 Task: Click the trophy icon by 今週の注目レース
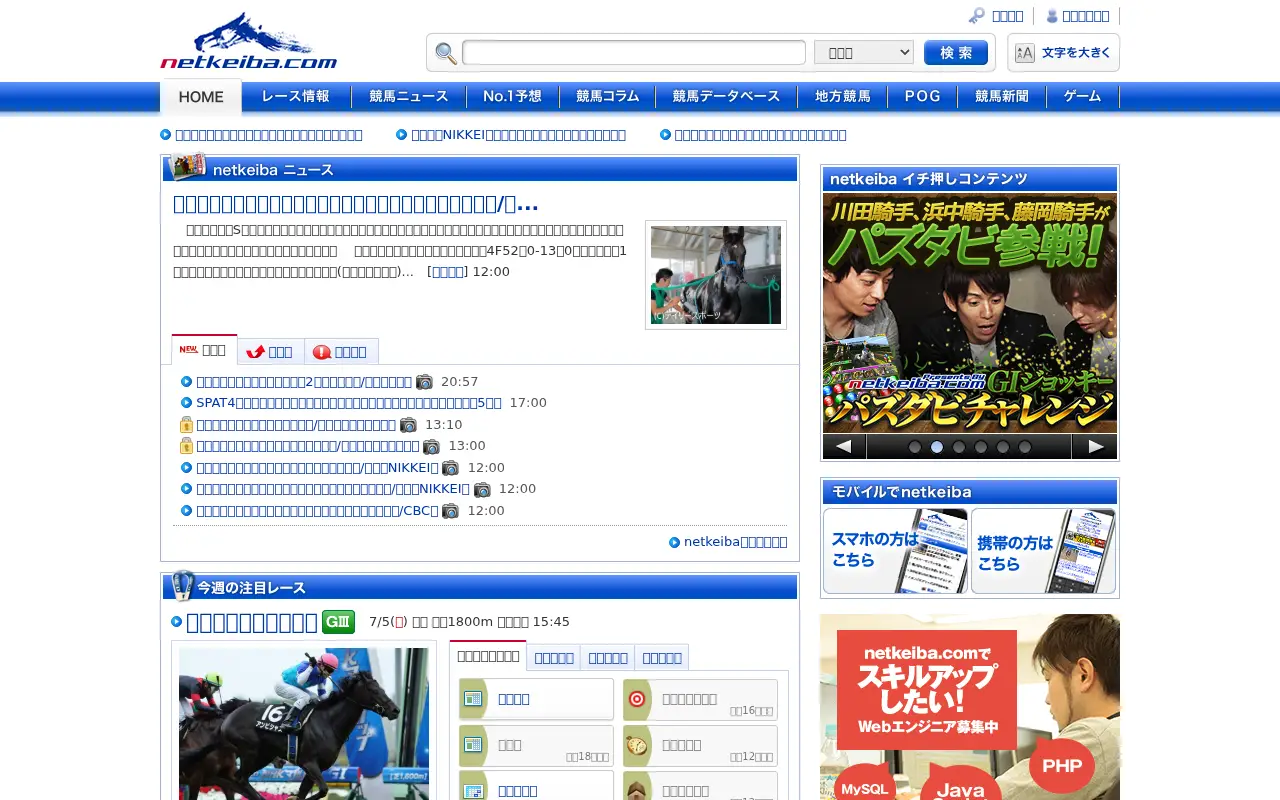(x=182, y=586)
